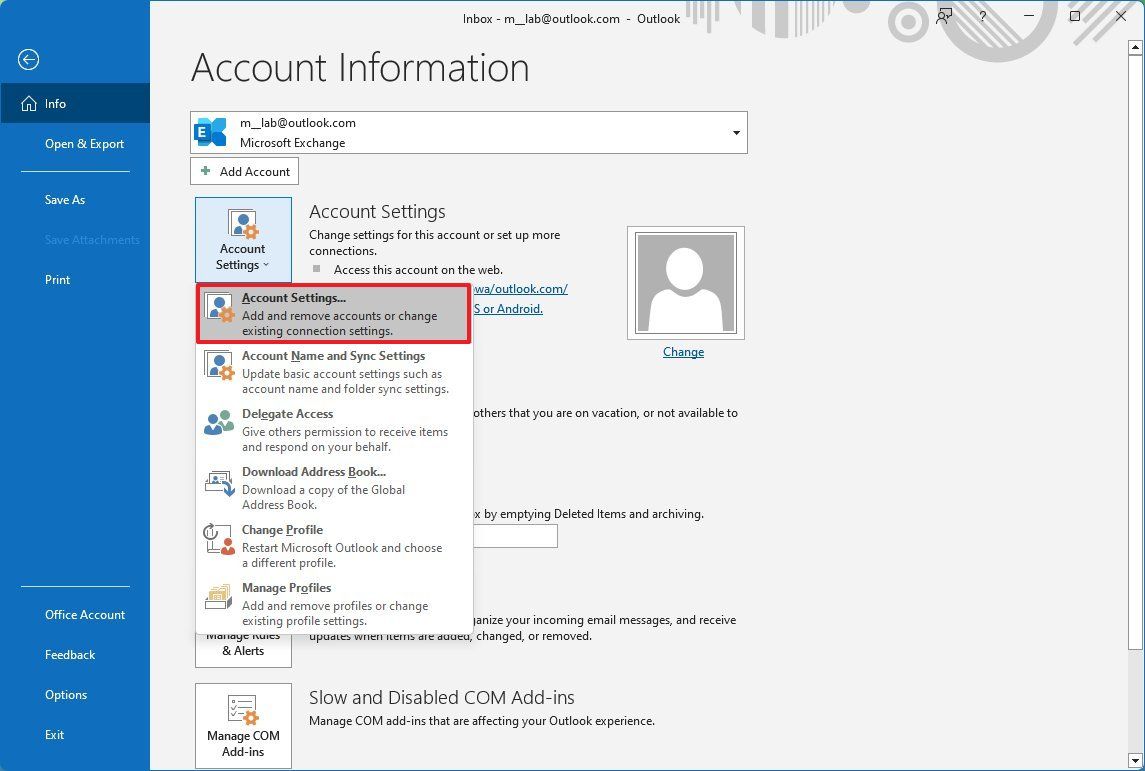Click the contact feedback icon in title bar
This screenshot has width=1145, height=771.
943,17
